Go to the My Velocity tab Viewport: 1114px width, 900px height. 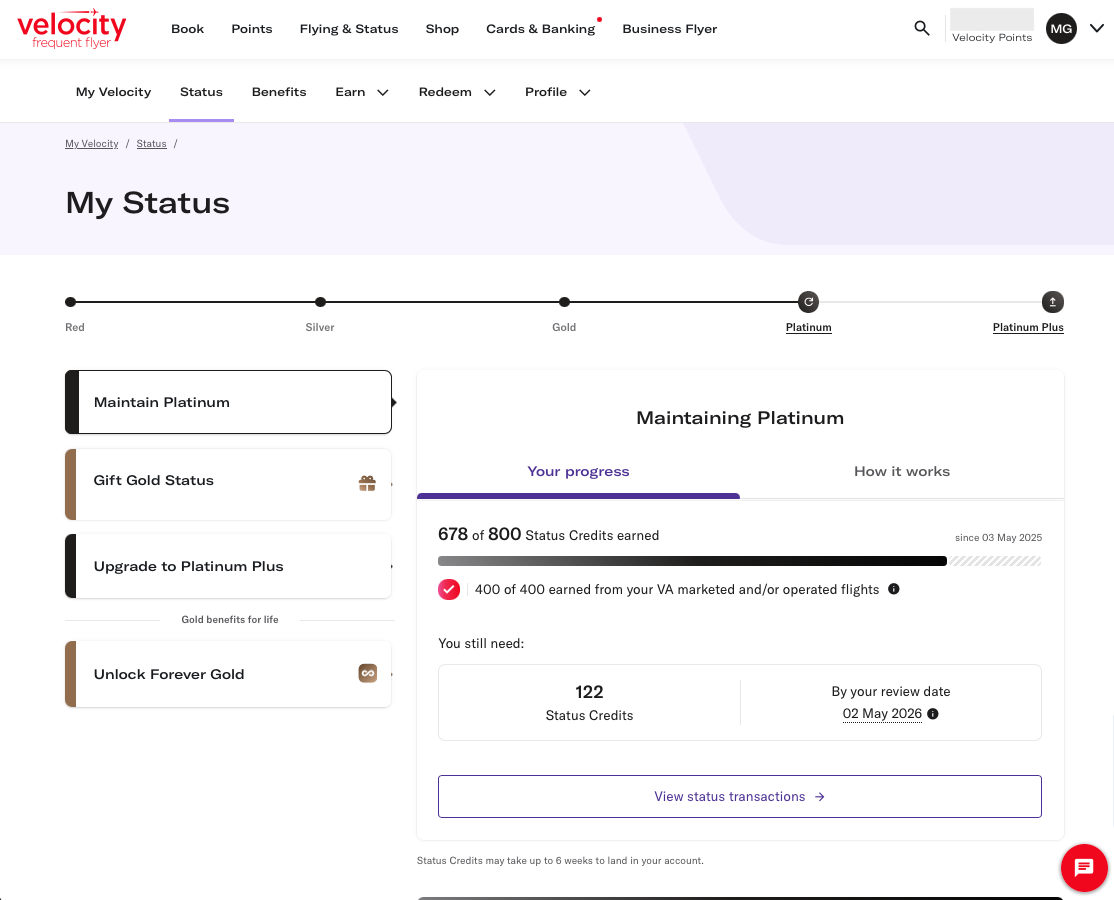coord(114,92)
